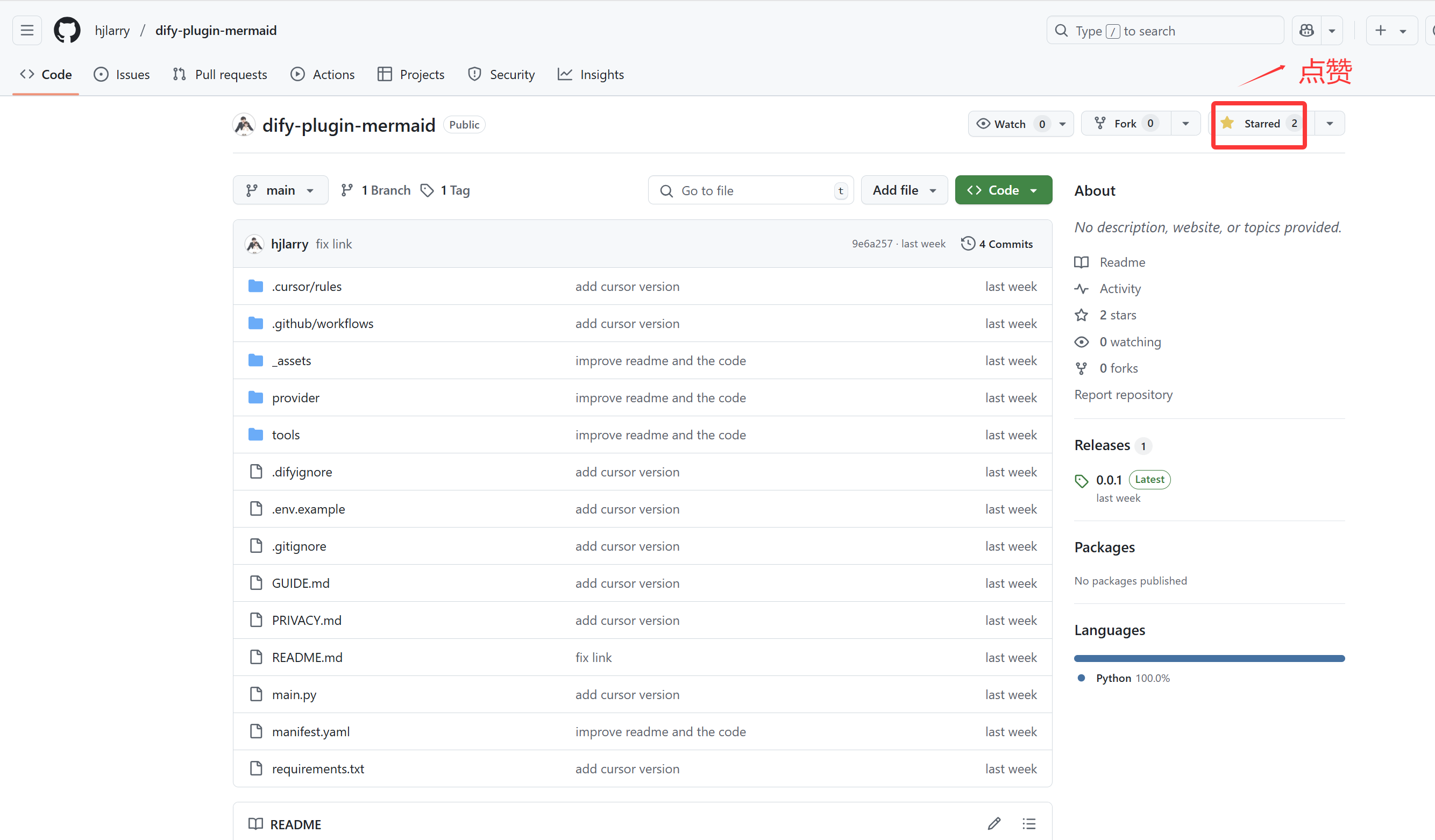Click the release tag icon beside 0.0.1
The image size is (1435, 840).
1081,481
